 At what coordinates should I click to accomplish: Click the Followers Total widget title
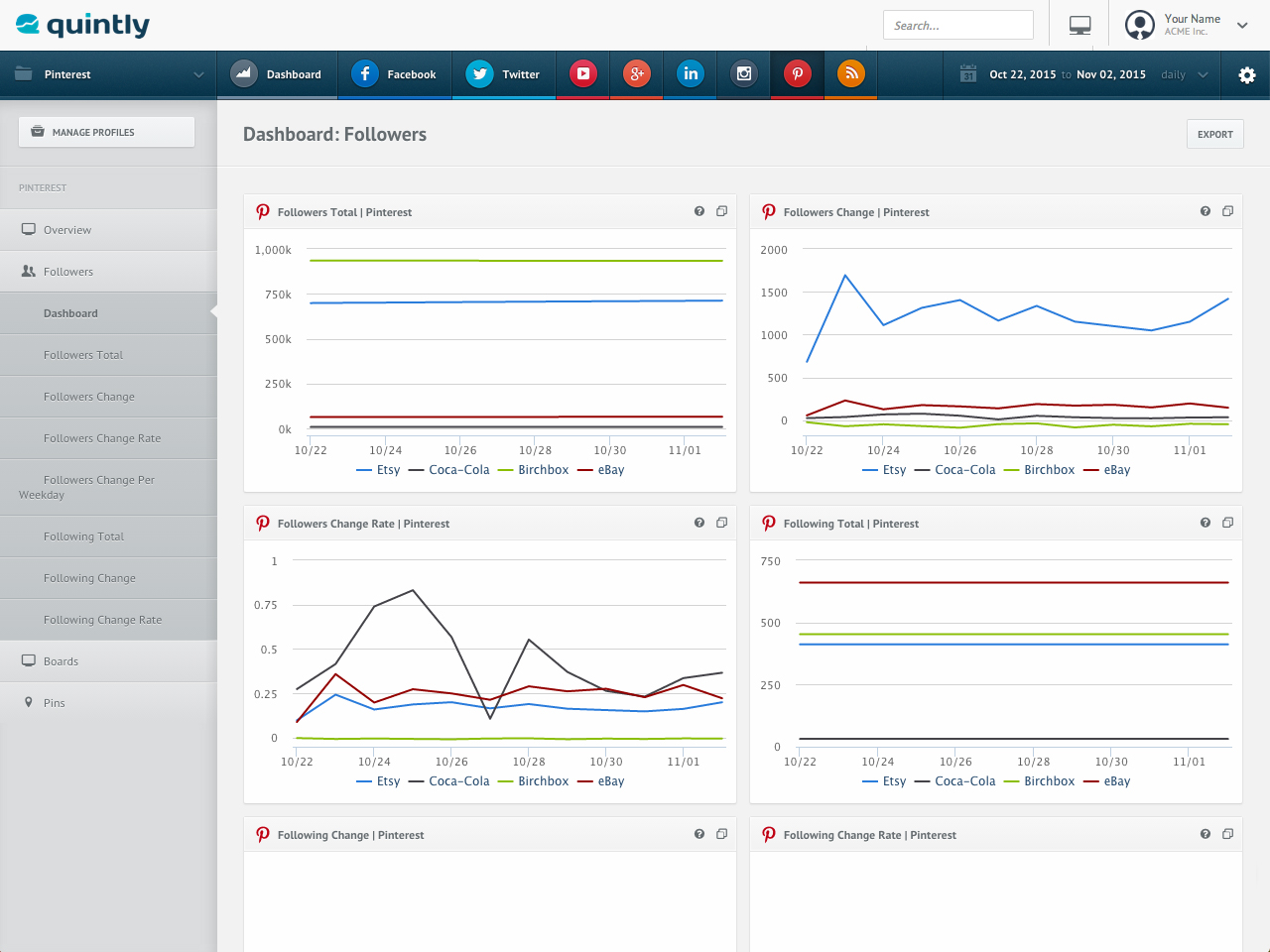coord(344,212)
